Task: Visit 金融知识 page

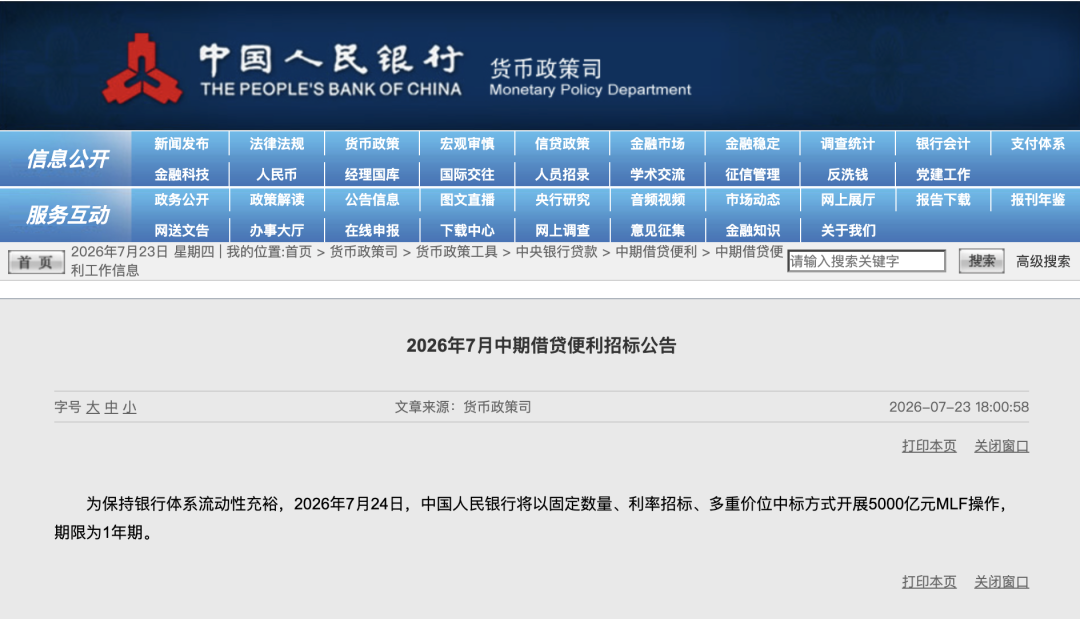Action: 752,230
